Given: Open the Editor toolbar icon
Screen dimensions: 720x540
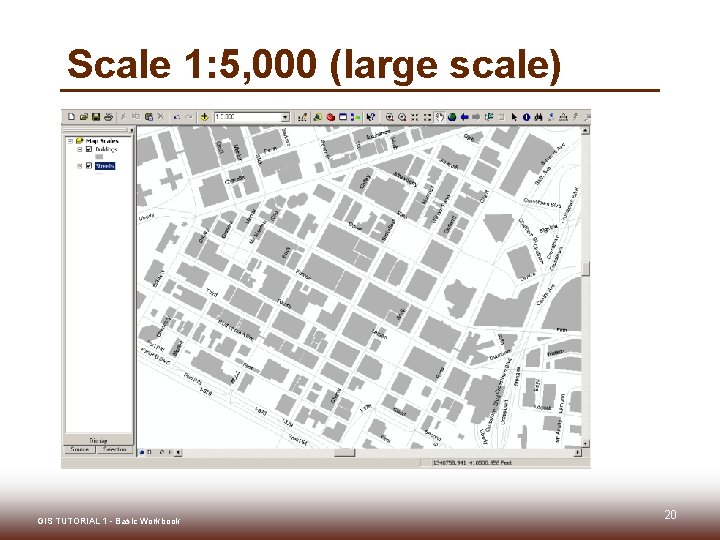Looking at the screenshot, I should 302,117.
